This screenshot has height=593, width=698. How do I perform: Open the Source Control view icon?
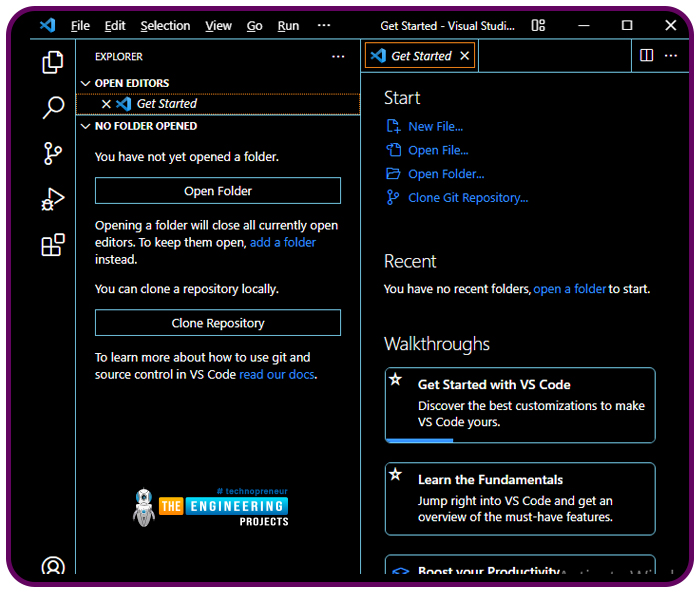point(53,154)
